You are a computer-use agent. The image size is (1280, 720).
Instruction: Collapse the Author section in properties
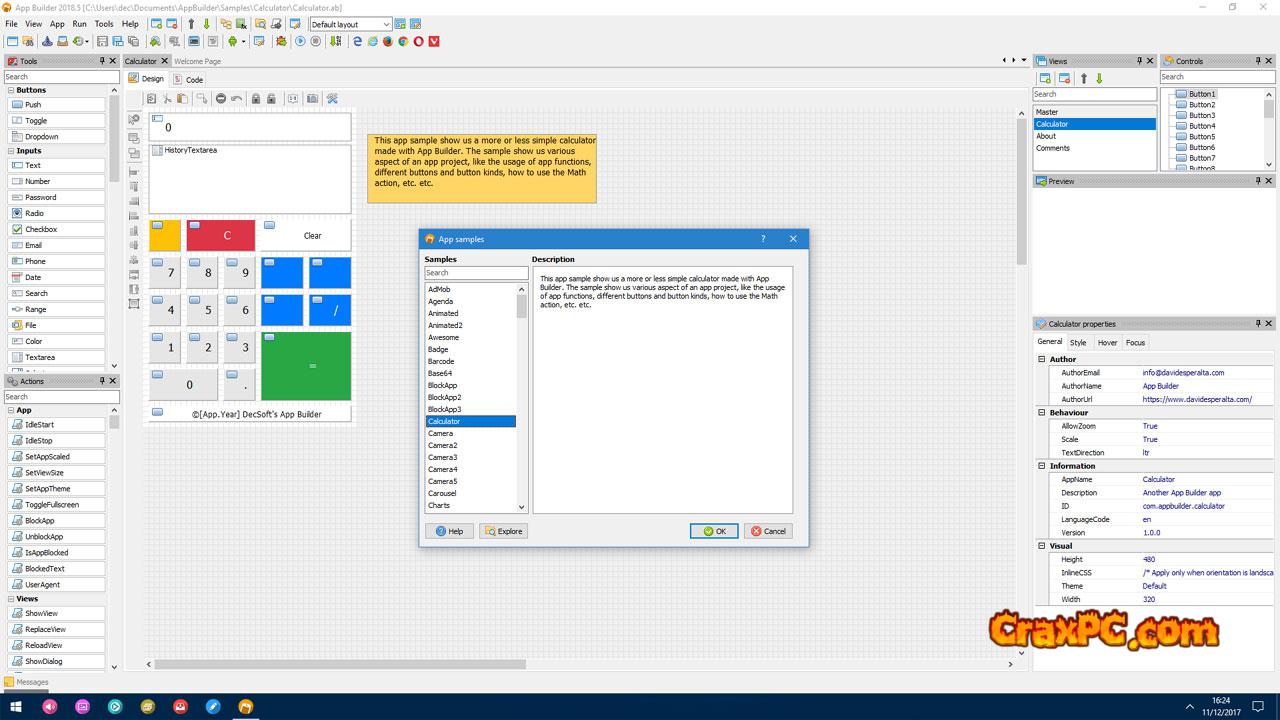click(1041, 359)
